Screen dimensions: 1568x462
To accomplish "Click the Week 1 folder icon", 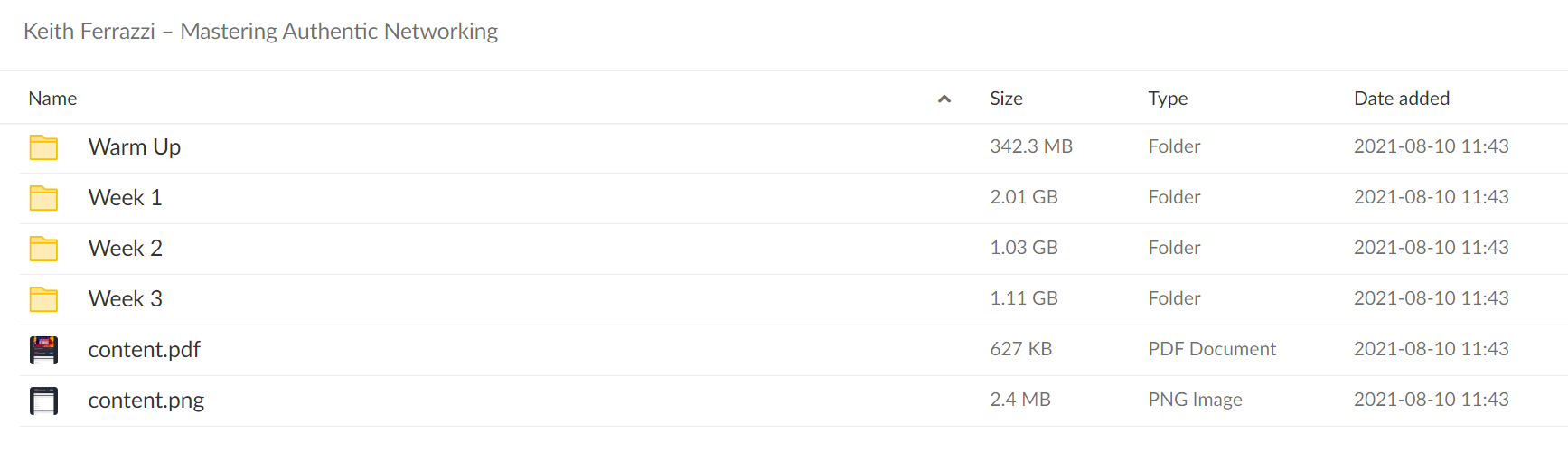I will pos(43,198).
